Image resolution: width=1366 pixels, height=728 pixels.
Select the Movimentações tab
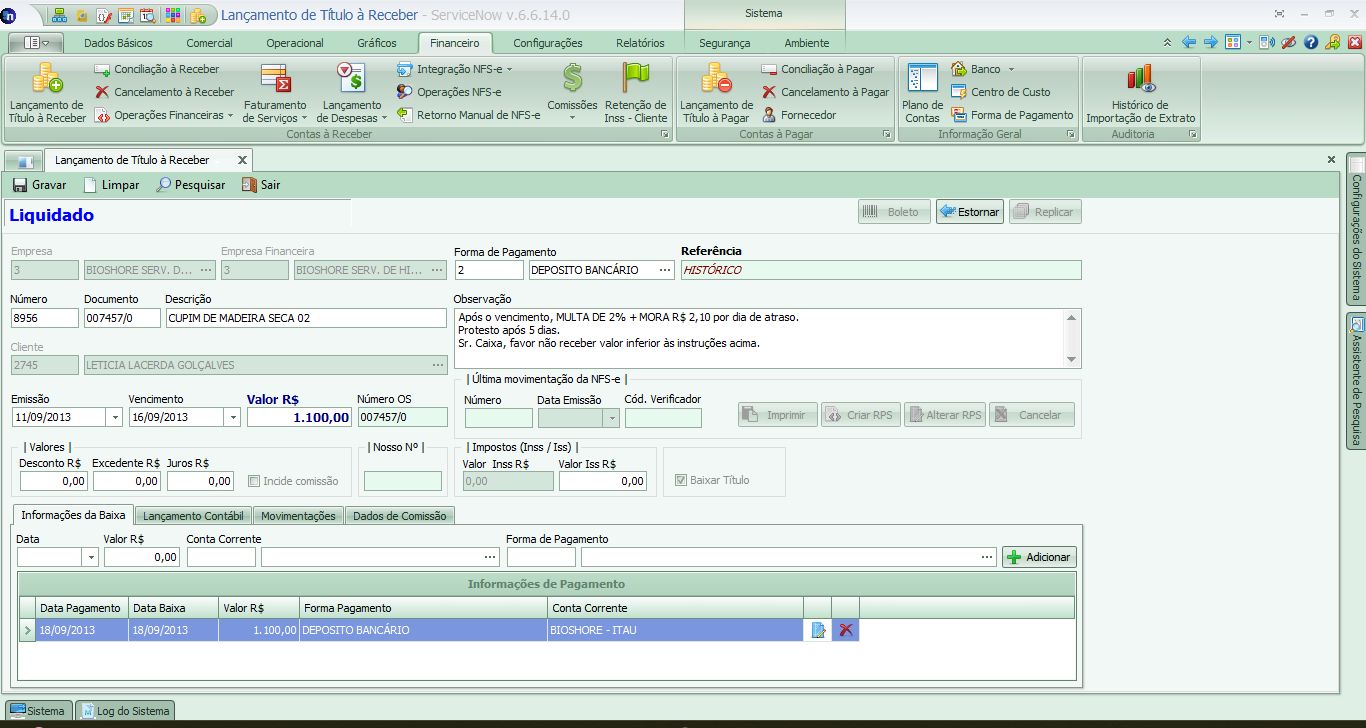(x=298, y=516)
